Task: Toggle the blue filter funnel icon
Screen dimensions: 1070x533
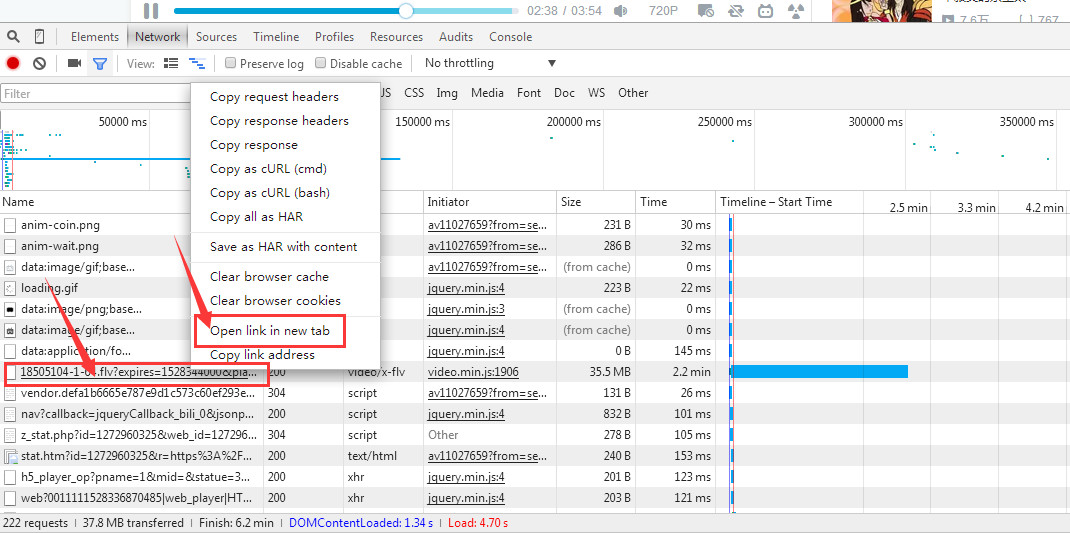Action: [x=100, y=63]
